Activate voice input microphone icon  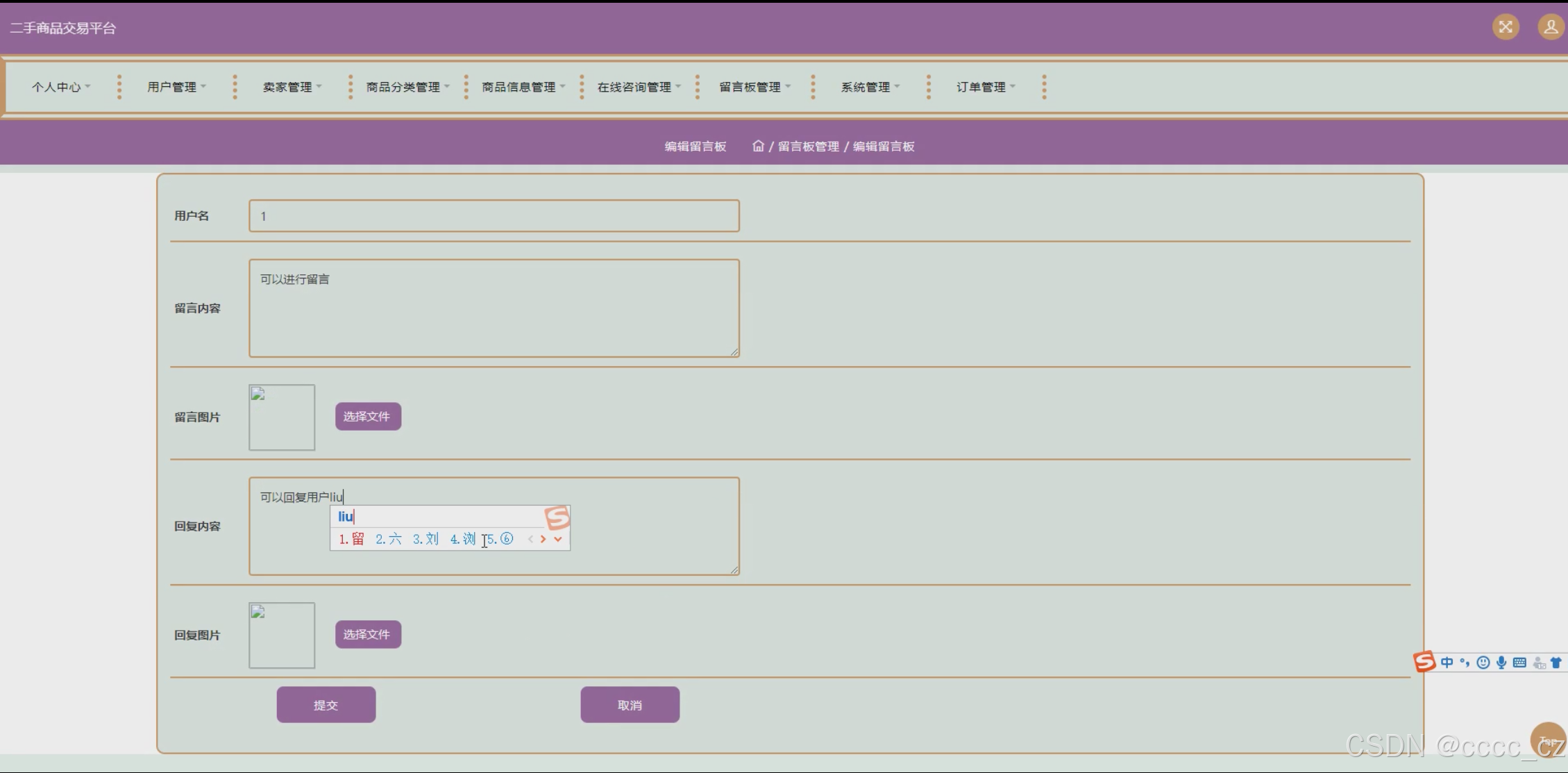(x=1501, y=663)
